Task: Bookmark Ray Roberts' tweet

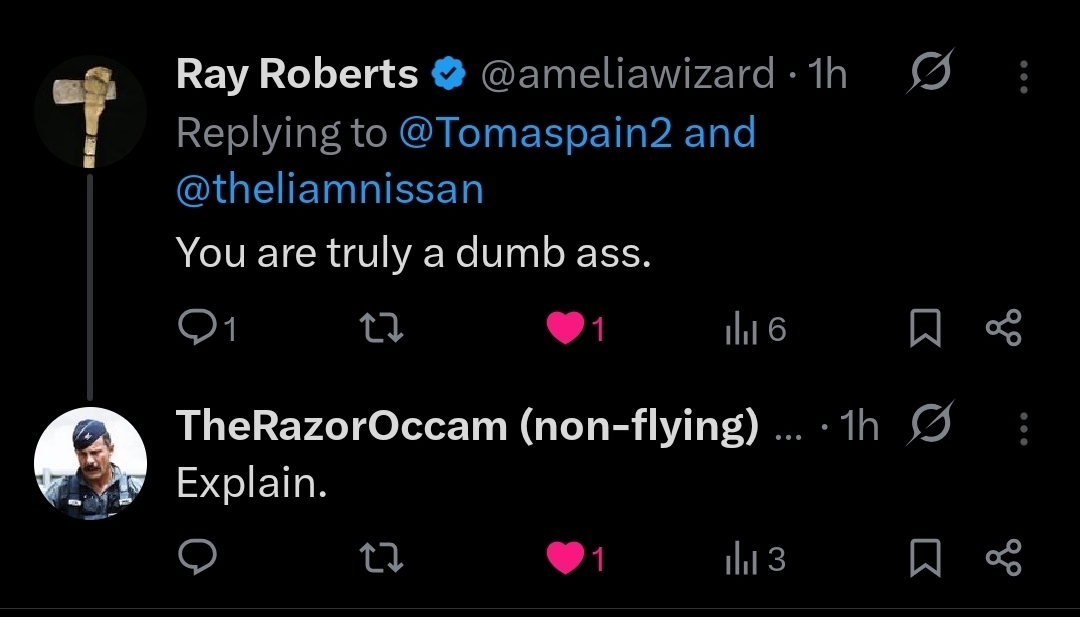Action: [923, 329]
